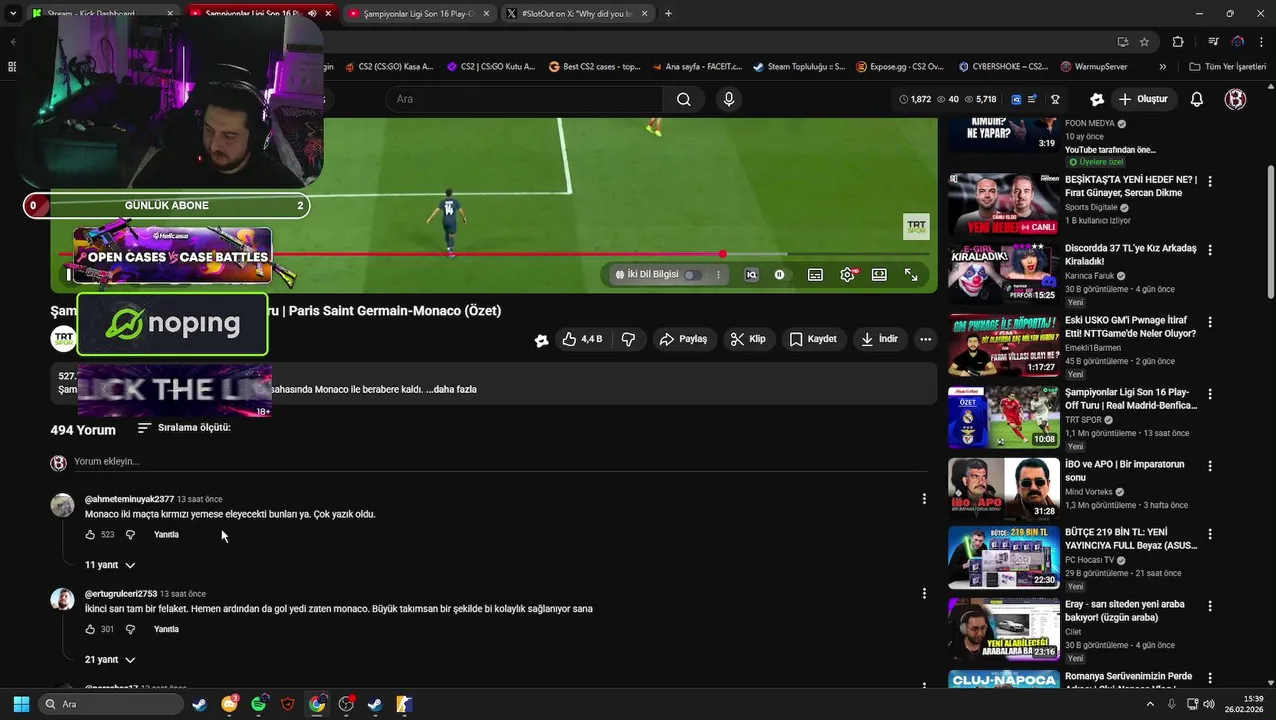Reply with Yanıtla under ertugrulceri2753's comment
Viewport: 1276px width, 720px height.
pos(166,629)
